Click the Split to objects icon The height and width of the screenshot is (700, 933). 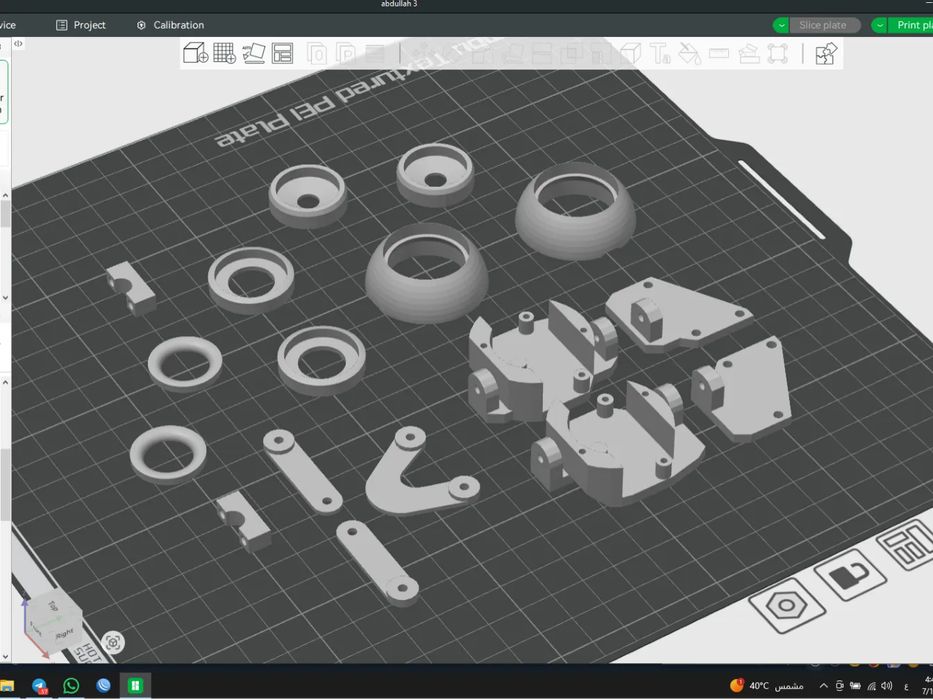pos(318,54)
